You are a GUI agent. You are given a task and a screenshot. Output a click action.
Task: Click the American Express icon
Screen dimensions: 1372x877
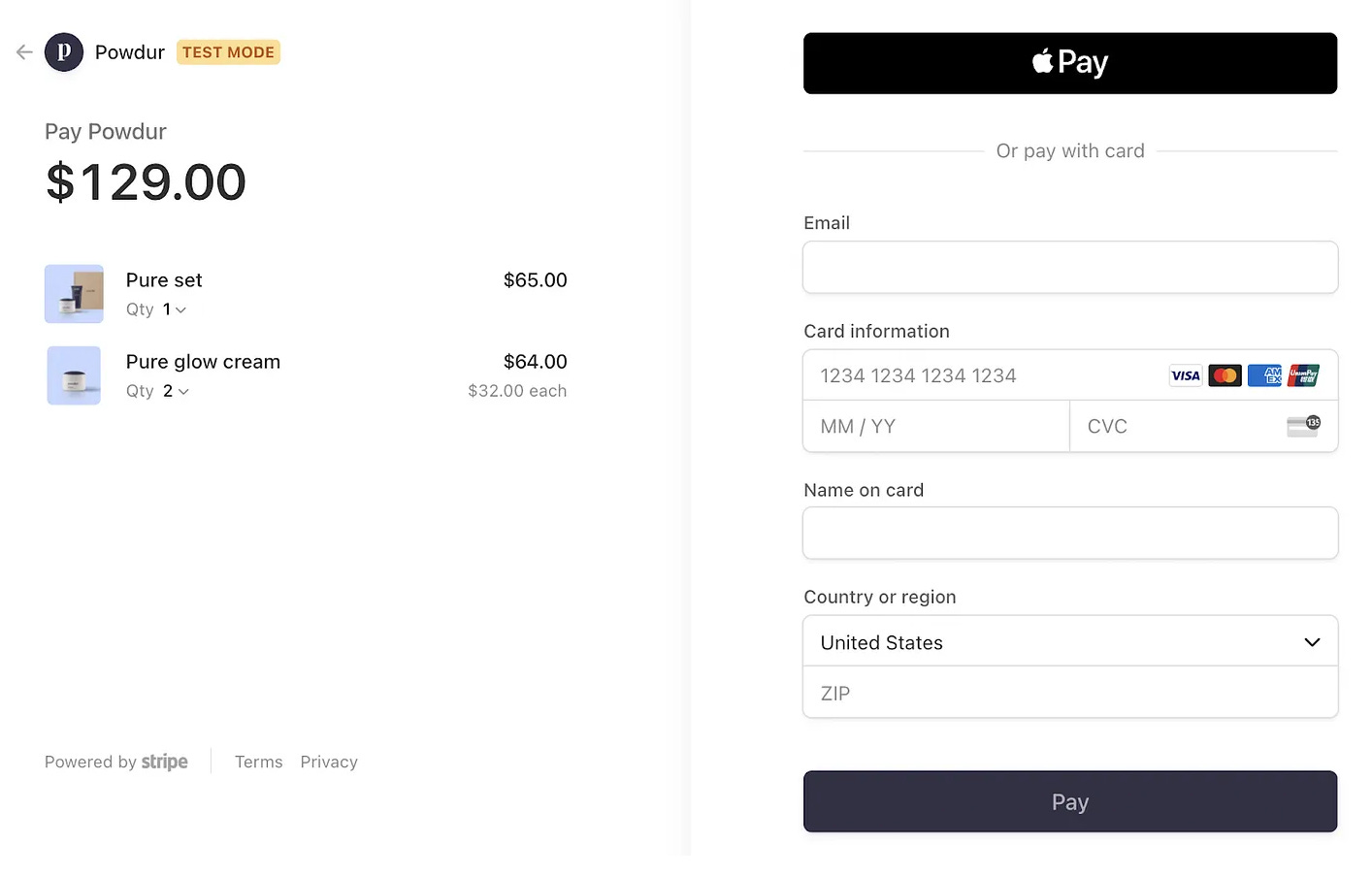pyautogui.click(x=1264, y=375)
